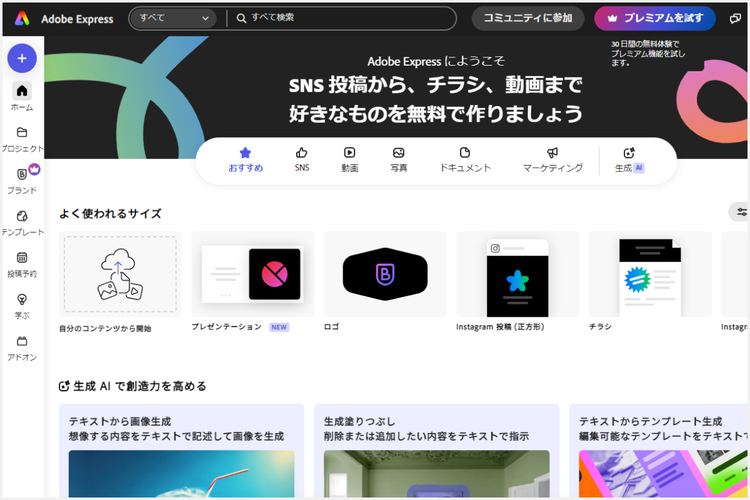This screenshot has width=750, height=500.
Task: Open アドオン in the sidebar
Action: pyautogui.click(x=22, y=348)
